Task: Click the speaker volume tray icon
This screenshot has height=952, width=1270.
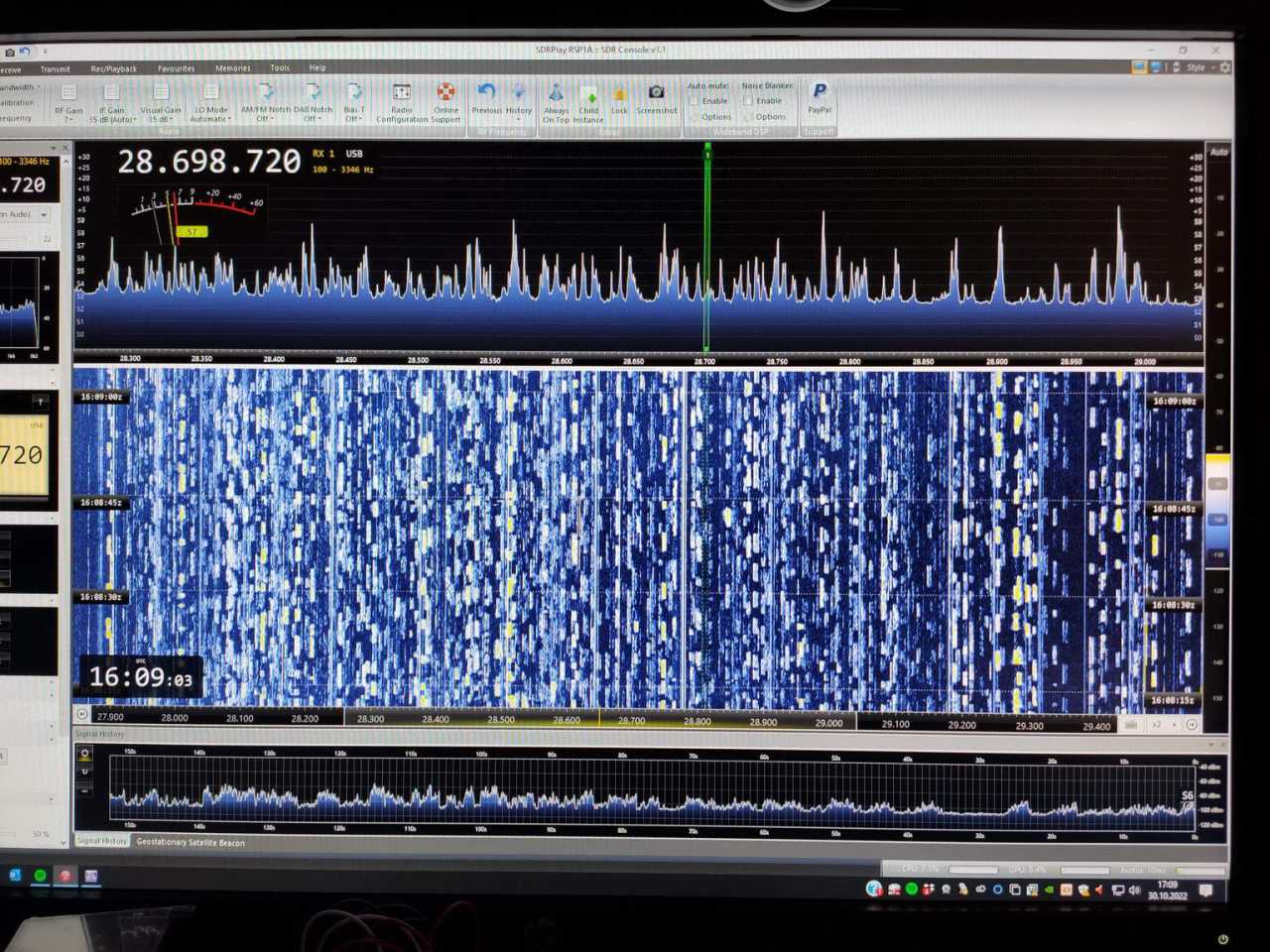Action: click(1134, 891)
